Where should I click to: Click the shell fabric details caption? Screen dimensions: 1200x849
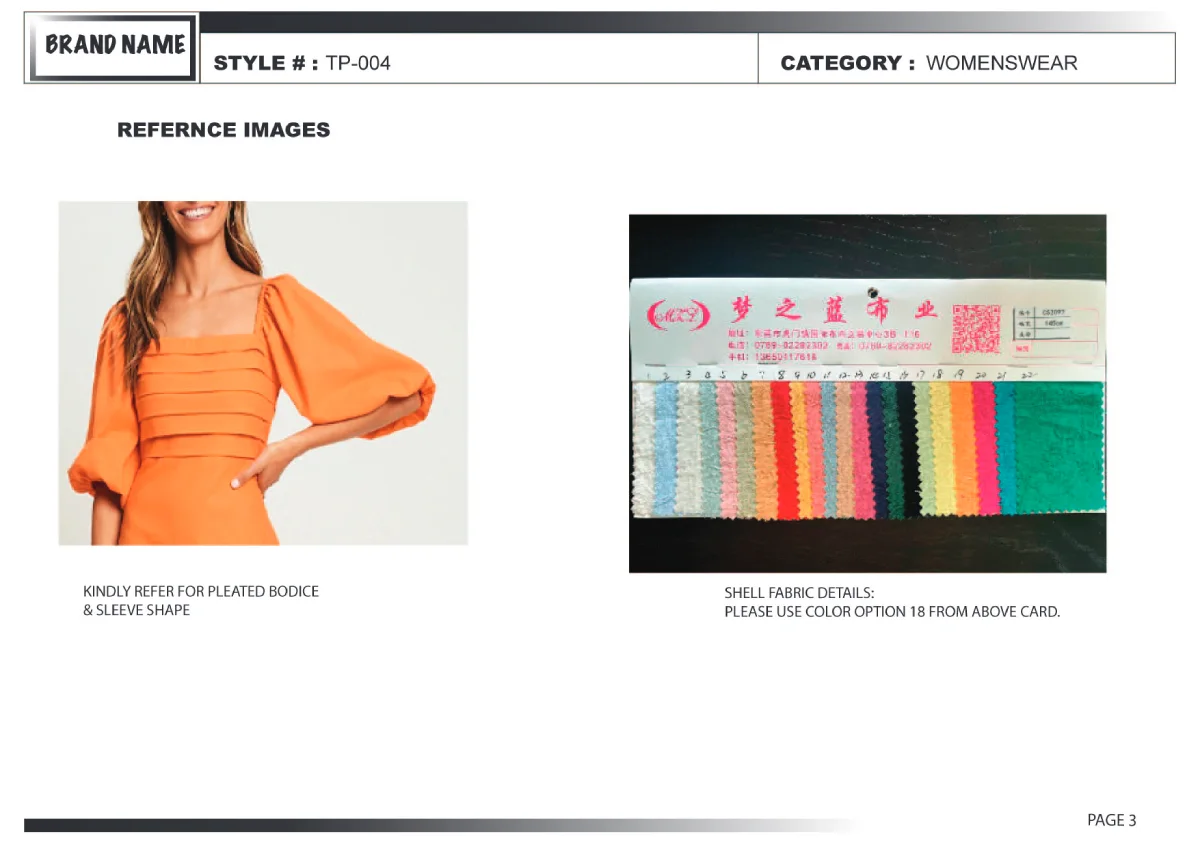891,602
